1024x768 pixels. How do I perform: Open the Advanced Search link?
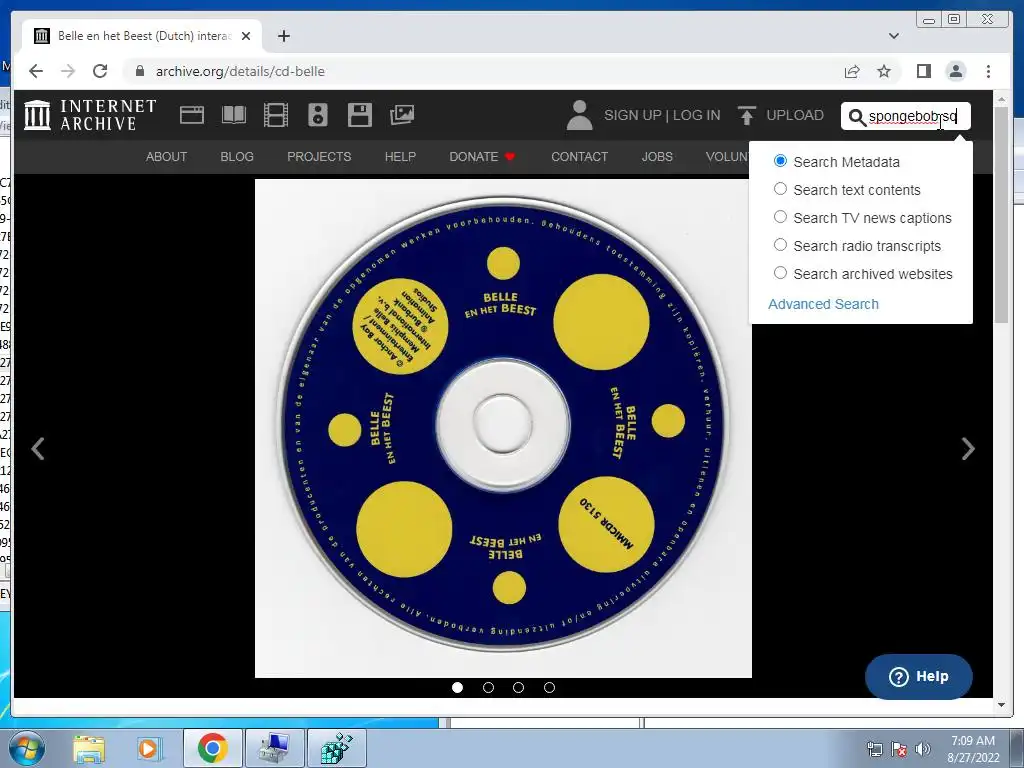(x=823, y=304)
